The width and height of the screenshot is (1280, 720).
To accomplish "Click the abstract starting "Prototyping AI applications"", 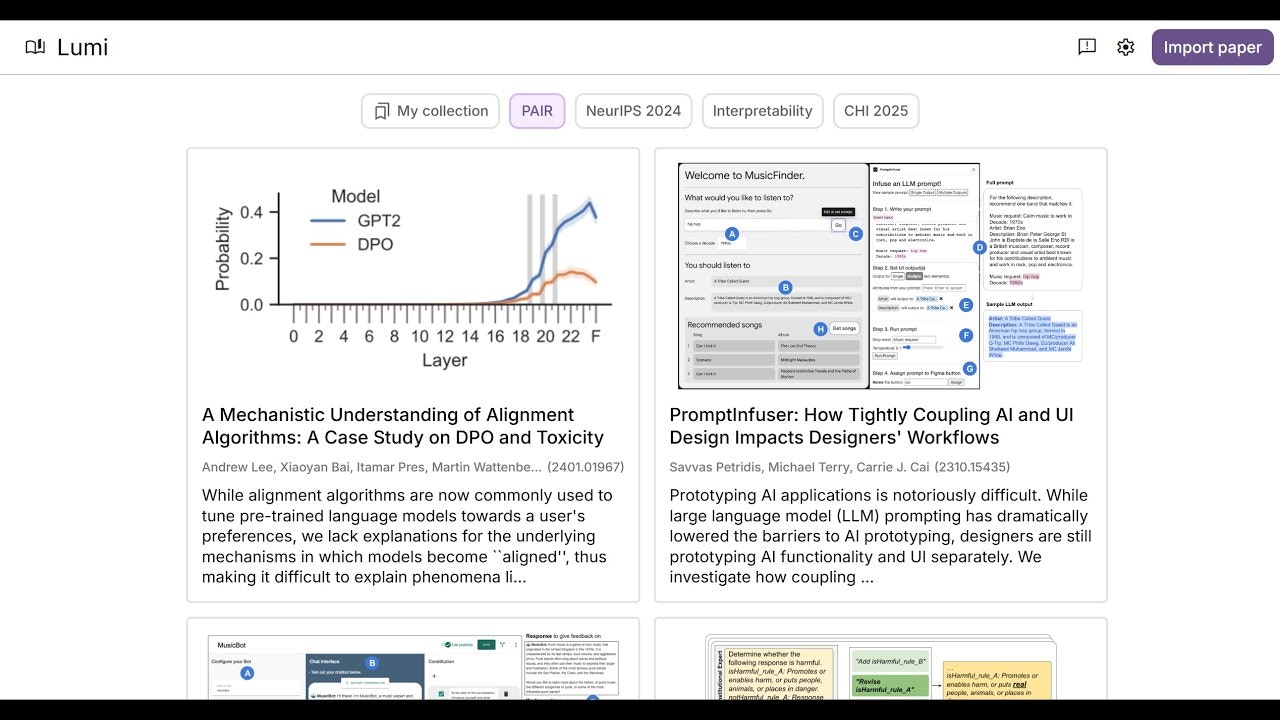I will coord(880,536).
